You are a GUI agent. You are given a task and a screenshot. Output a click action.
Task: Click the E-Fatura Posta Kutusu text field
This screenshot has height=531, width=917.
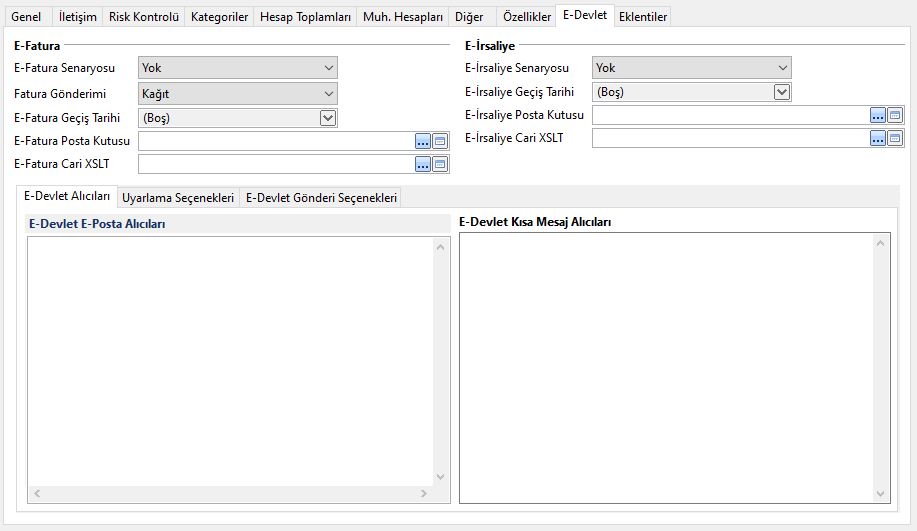click(276, 141)
